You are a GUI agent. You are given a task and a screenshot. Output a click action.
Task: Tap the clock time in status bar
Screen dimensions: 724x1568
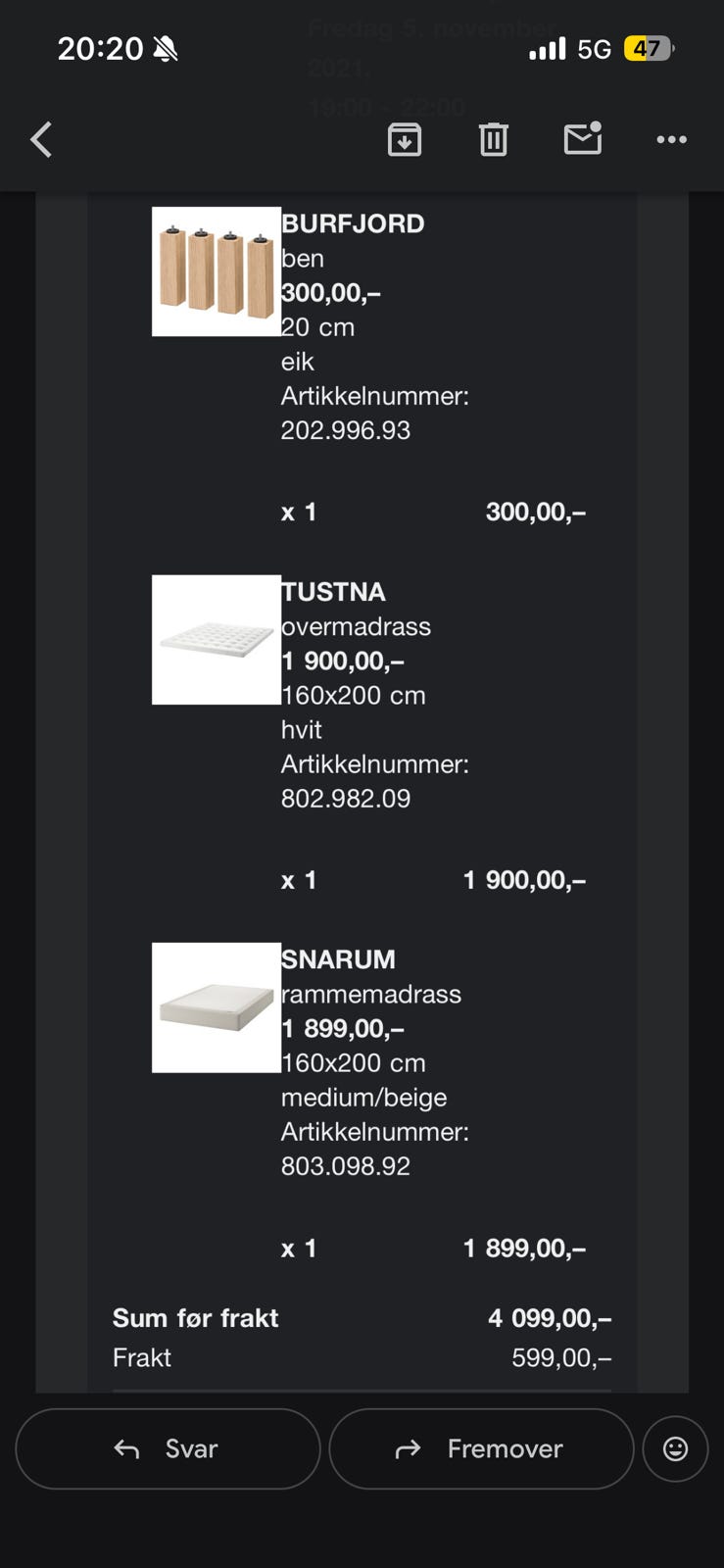pyautogui.click(x=100, y=48)
